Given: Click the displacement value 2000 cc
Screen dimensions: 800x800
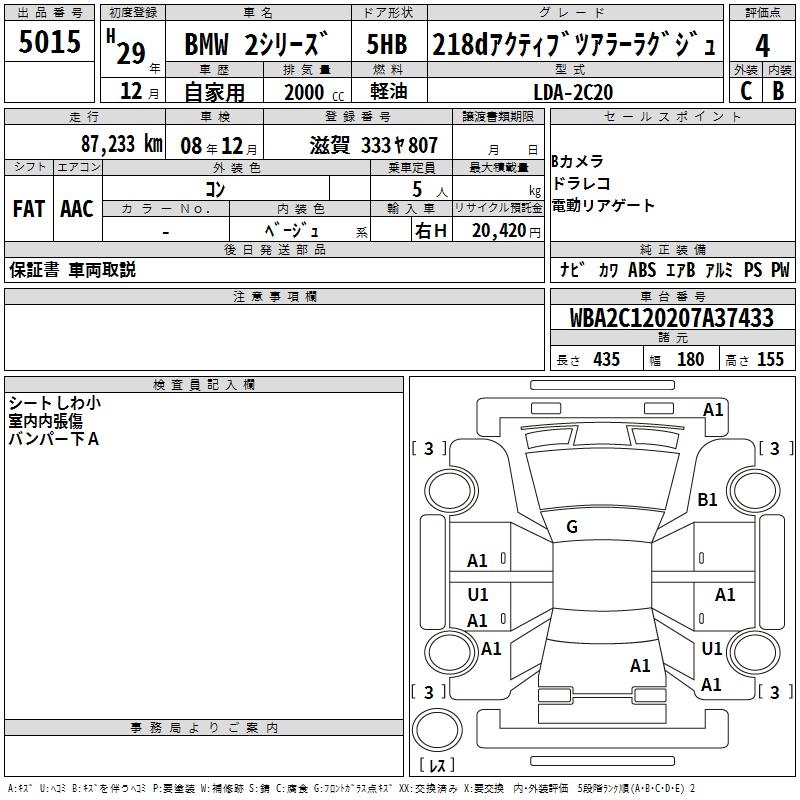Looking at the screenshot, I should click(x=314, y=92).
